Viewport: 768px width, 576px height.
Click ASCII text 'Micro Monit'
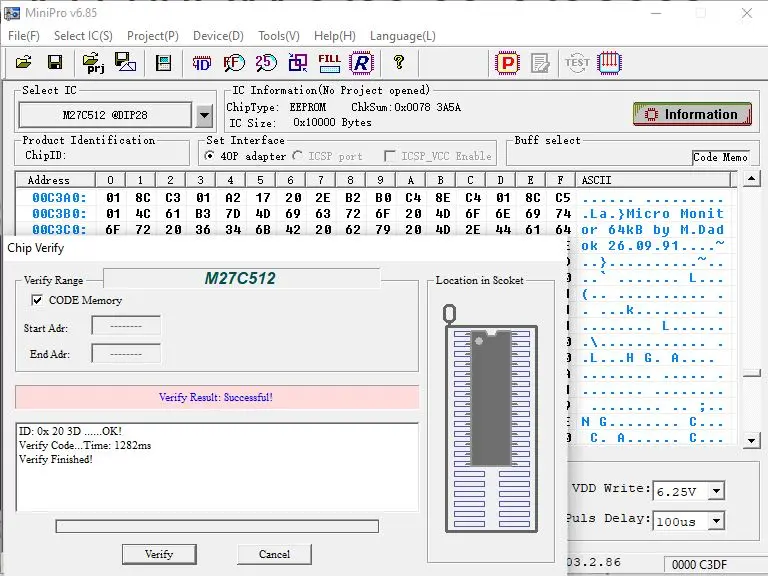(x=675, y=214)
